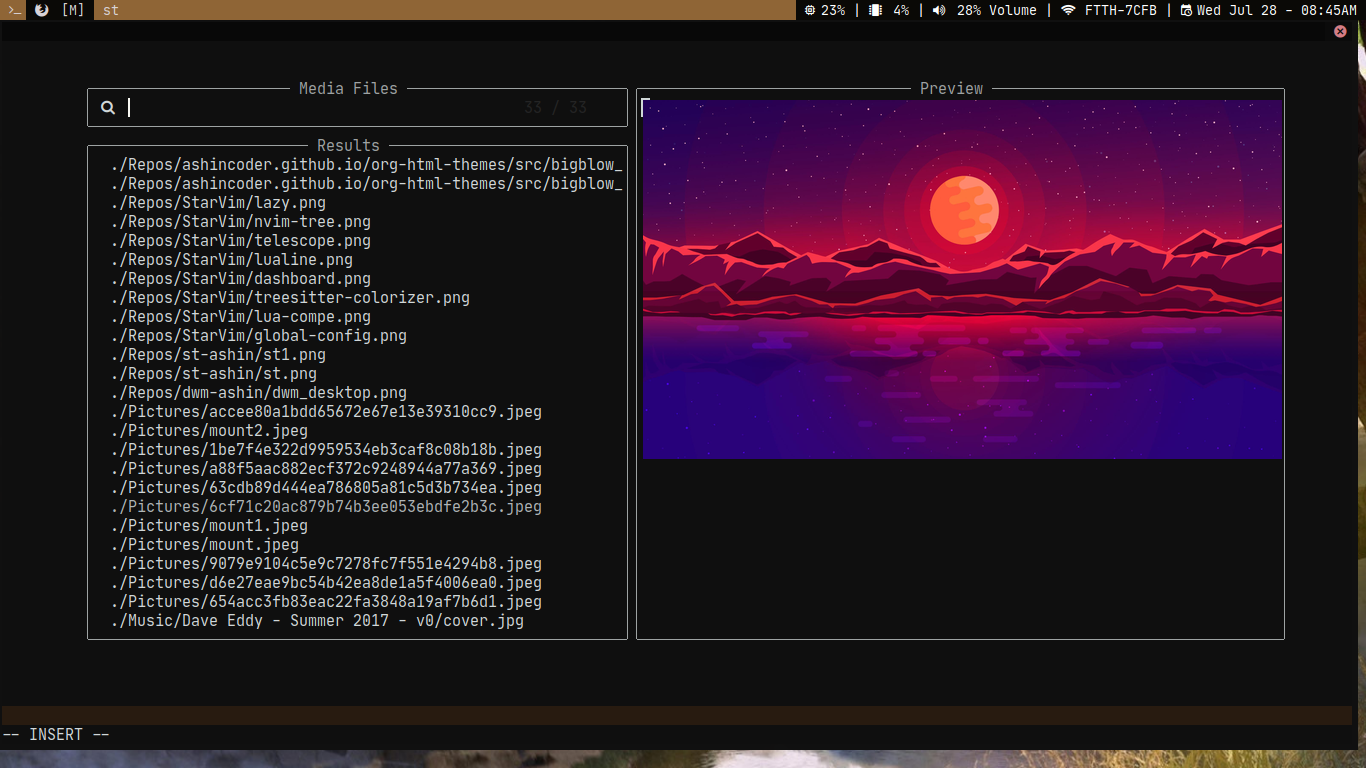
Task: Click the Wed Jul 28 - 08:45AM clock
Action: tap(1277, 10)
